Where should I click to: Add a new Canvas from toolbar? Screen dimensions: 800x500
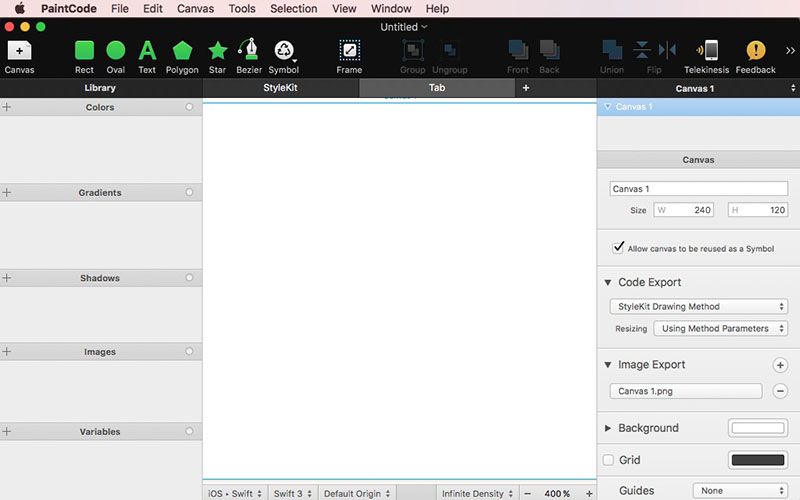[x=19, y=57]
